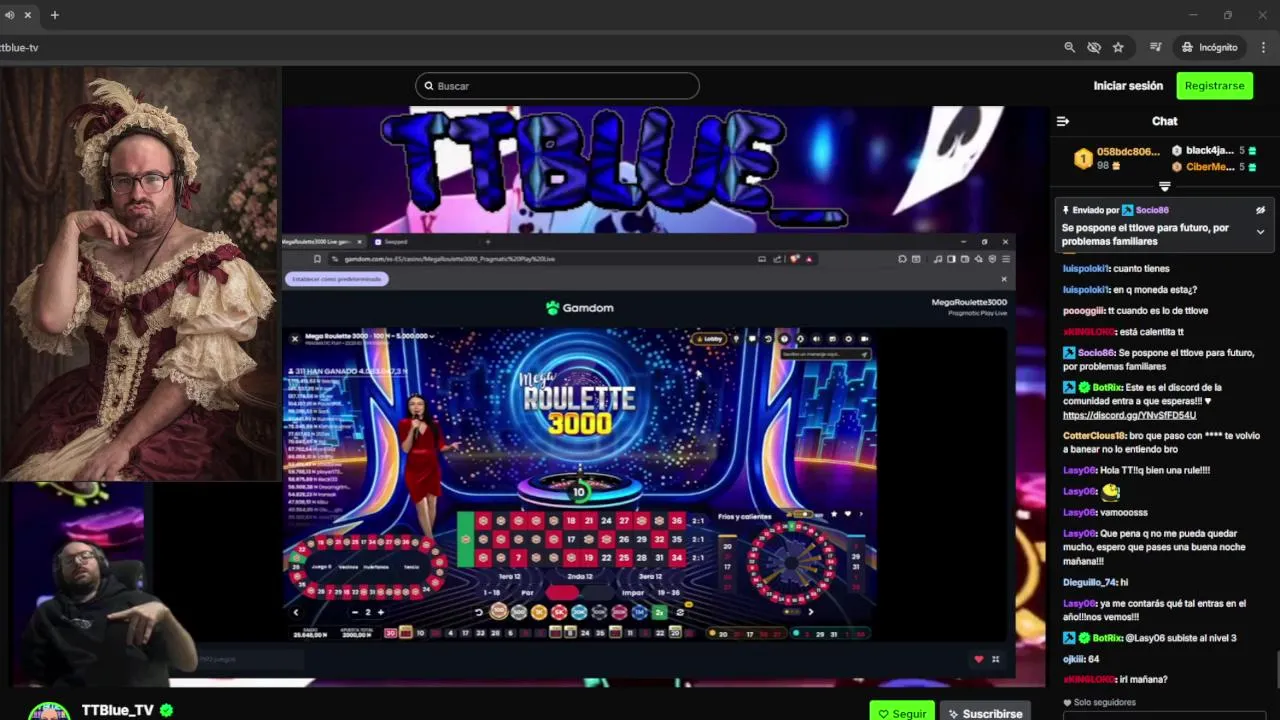Collapse the chat panel with the arrow icon
Image resolution: width=1280 pixels, height=720 pixels.
1063,121
